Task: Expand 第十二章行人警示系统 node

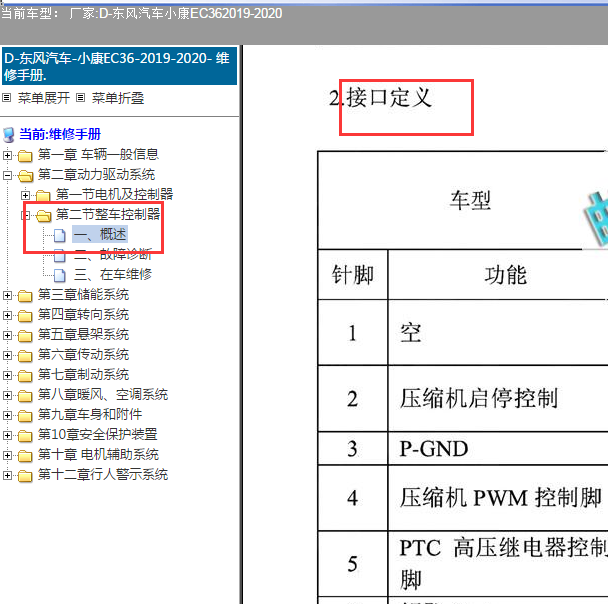Action: point(7,475)
